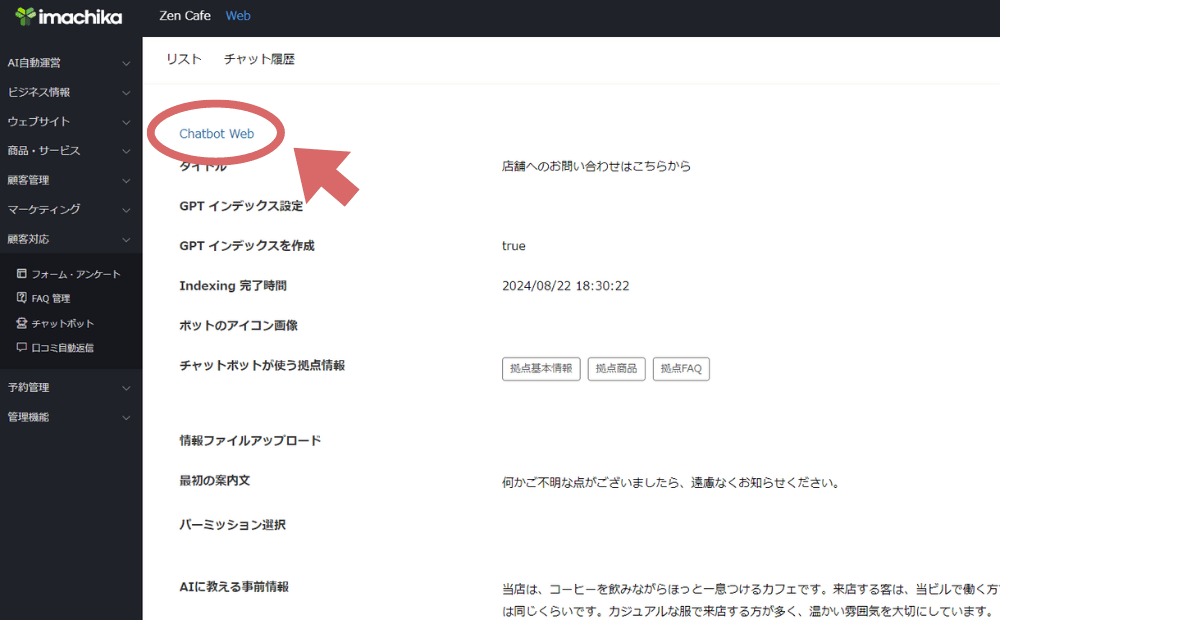Image resolution: width=1200 pixels, height=630 pixels.
Task: Expand 商品・サービス sidebar section
Action: tap(71, 150)
